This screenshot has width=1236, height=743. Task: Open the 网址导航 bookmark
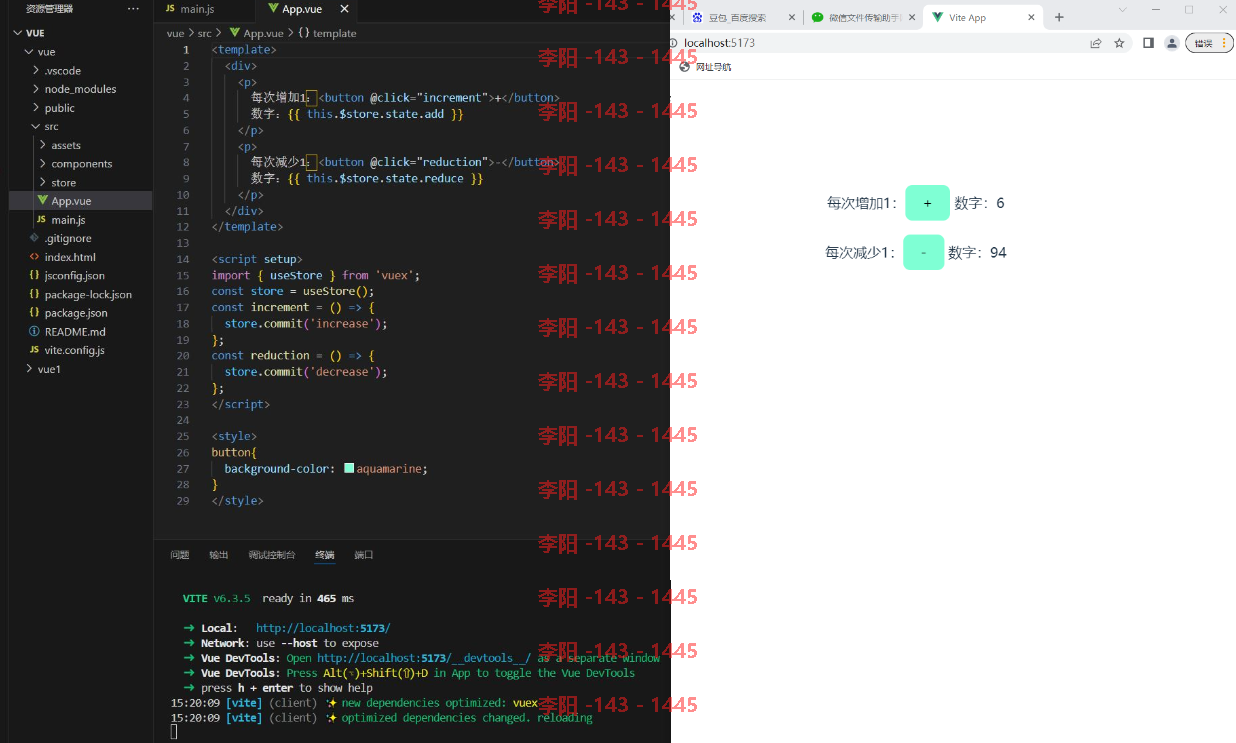coord(705,67)
